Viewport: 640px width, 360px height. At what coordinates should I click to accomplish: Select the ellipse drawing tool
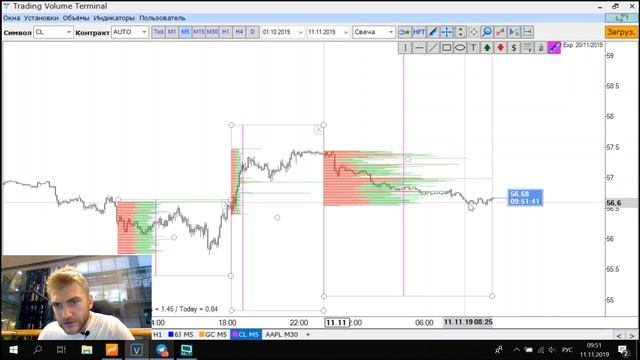pyautogui.click(x=460, y=48)
